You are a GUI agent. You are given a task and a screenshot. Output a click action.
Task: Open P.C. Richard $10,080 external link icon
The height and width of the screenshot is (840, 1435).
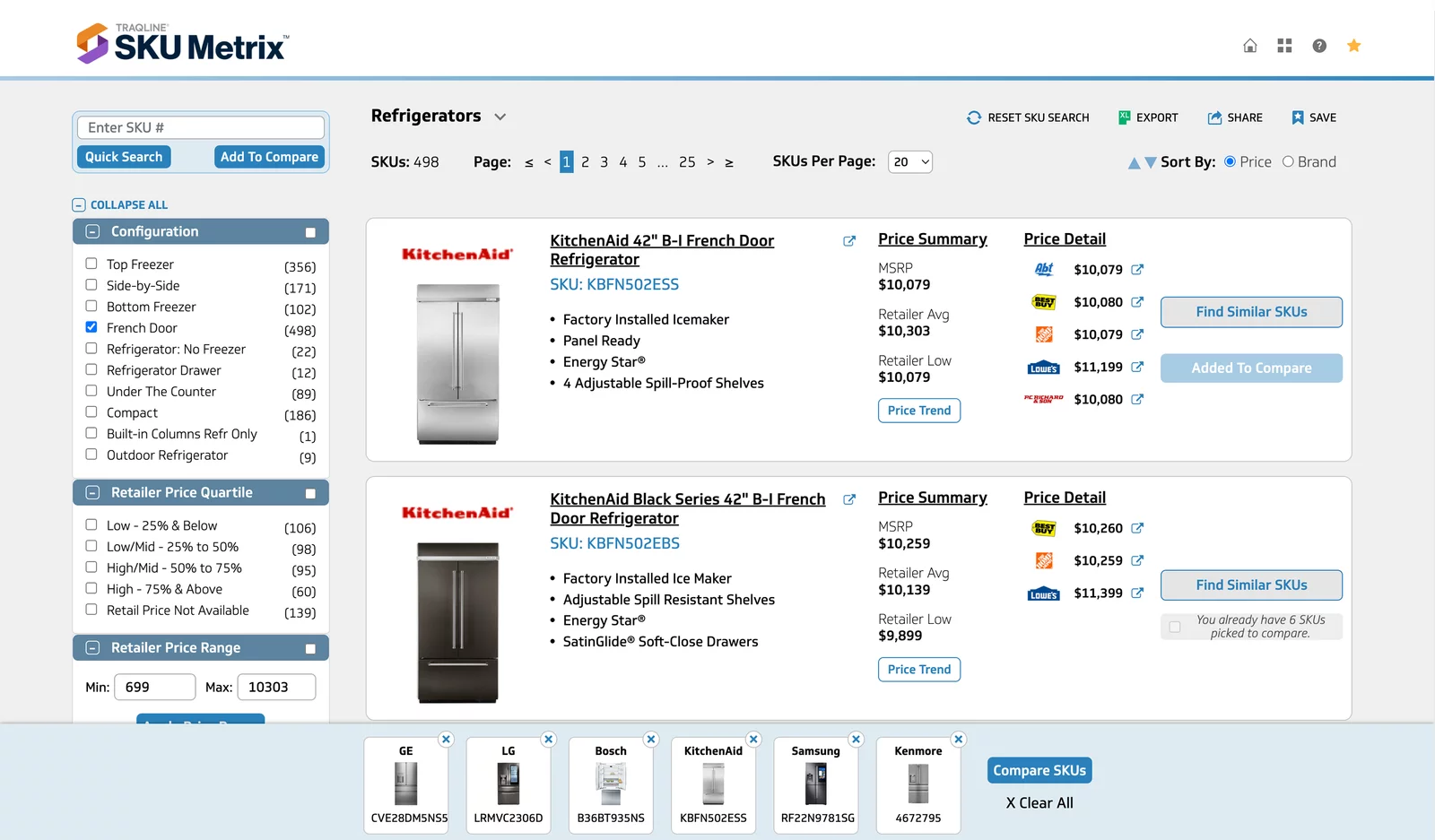tap(1137, 399)
